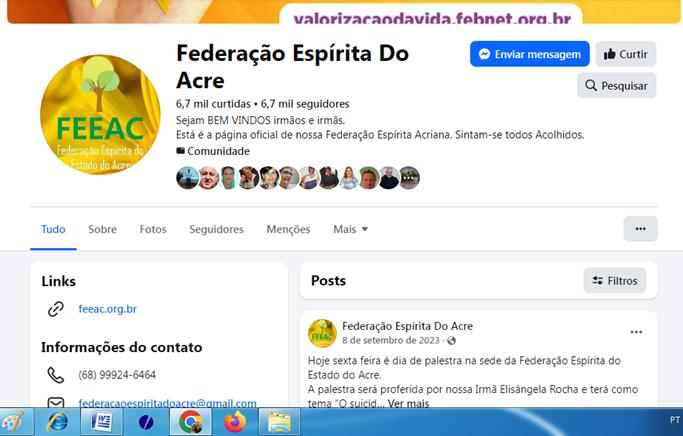Click the Pesquisar search button
683x436 pixels.
point(616,85)
